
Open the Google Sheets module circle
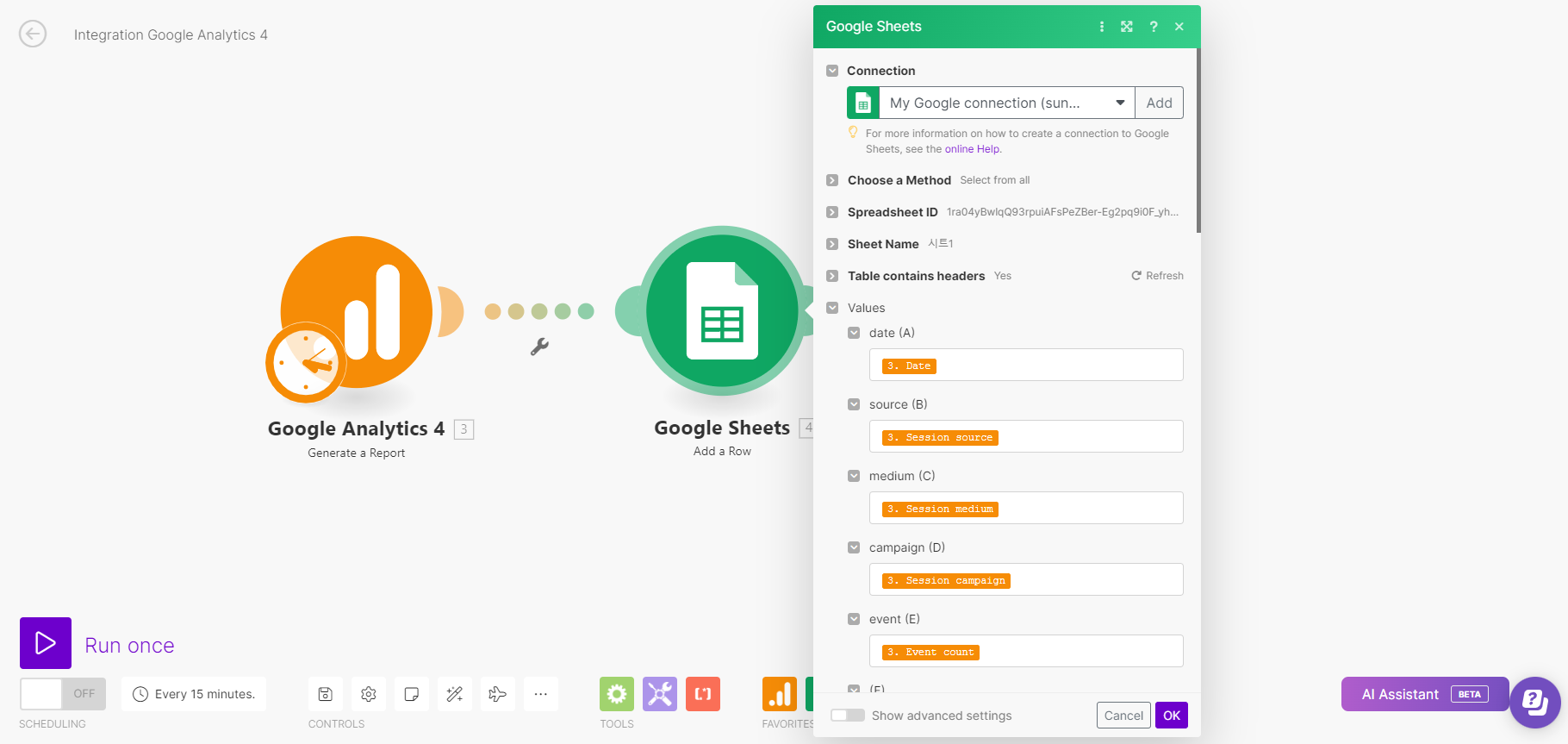(722, 310)
